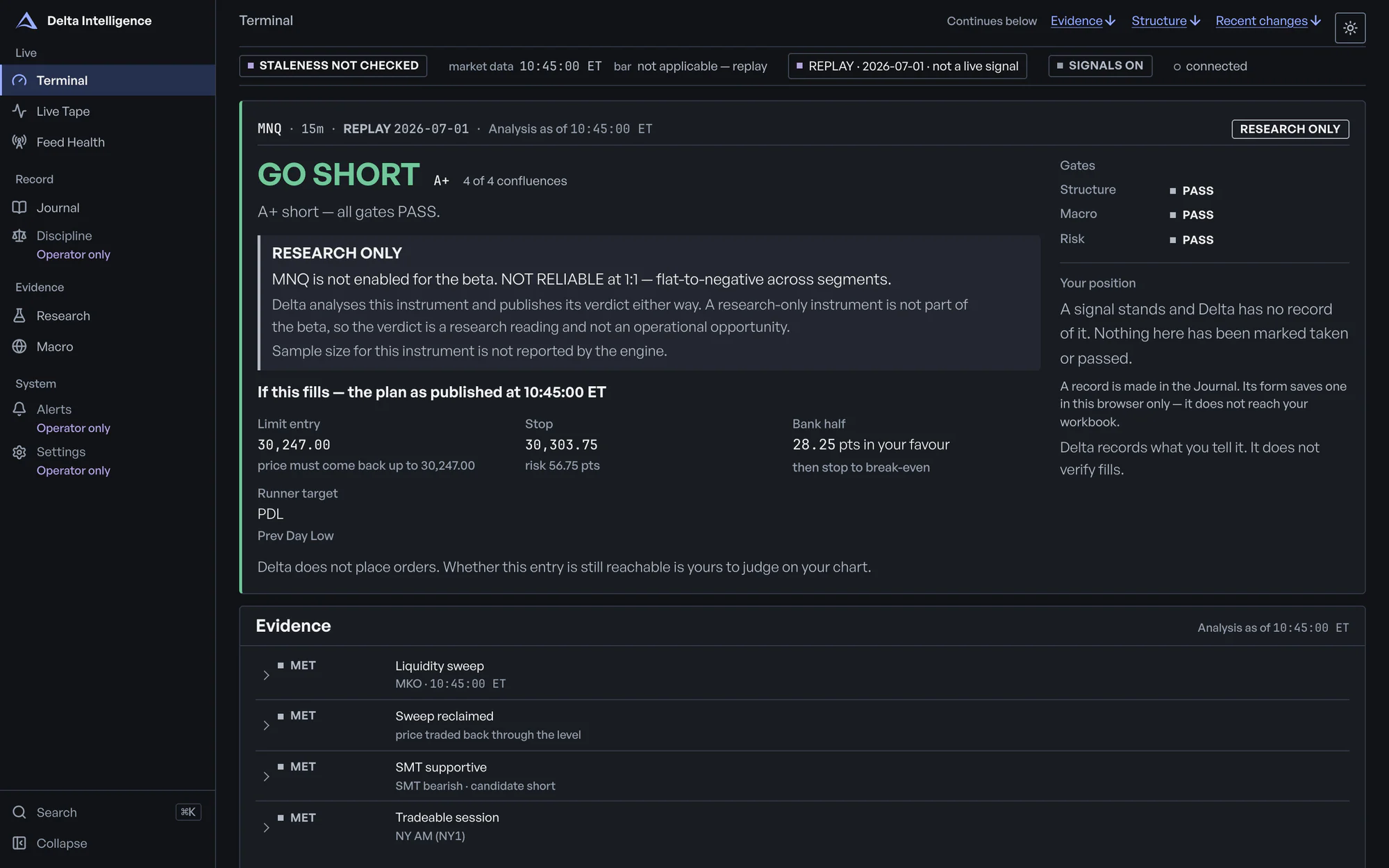Jump to Recent changes section link

[x=1268, y=21]
